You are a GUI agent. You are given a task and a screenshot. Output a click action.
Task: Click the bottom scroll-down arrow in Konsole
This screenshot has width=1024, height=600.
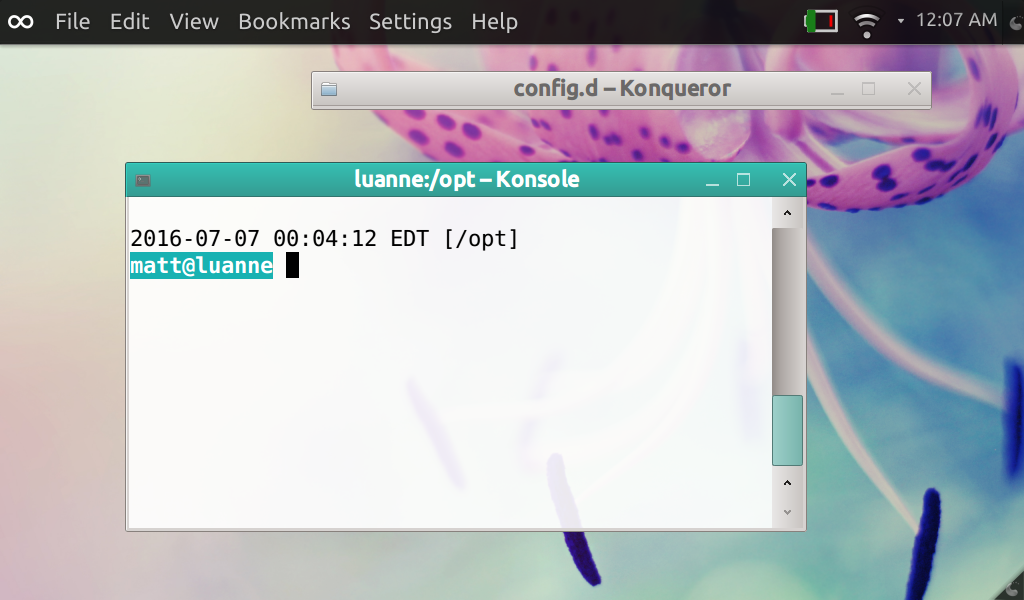pyautogui.click(x=787, y=511)
